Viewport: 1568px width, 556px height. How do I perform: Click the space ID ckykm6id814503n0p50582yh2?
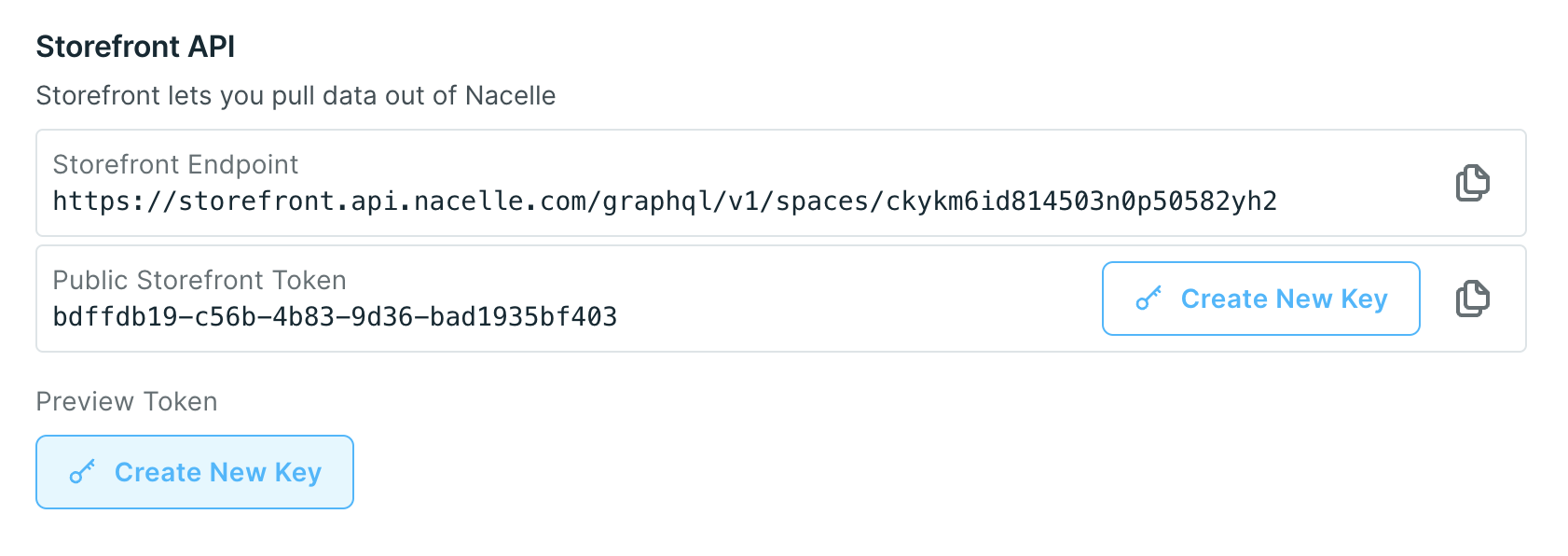[1081, 202]
